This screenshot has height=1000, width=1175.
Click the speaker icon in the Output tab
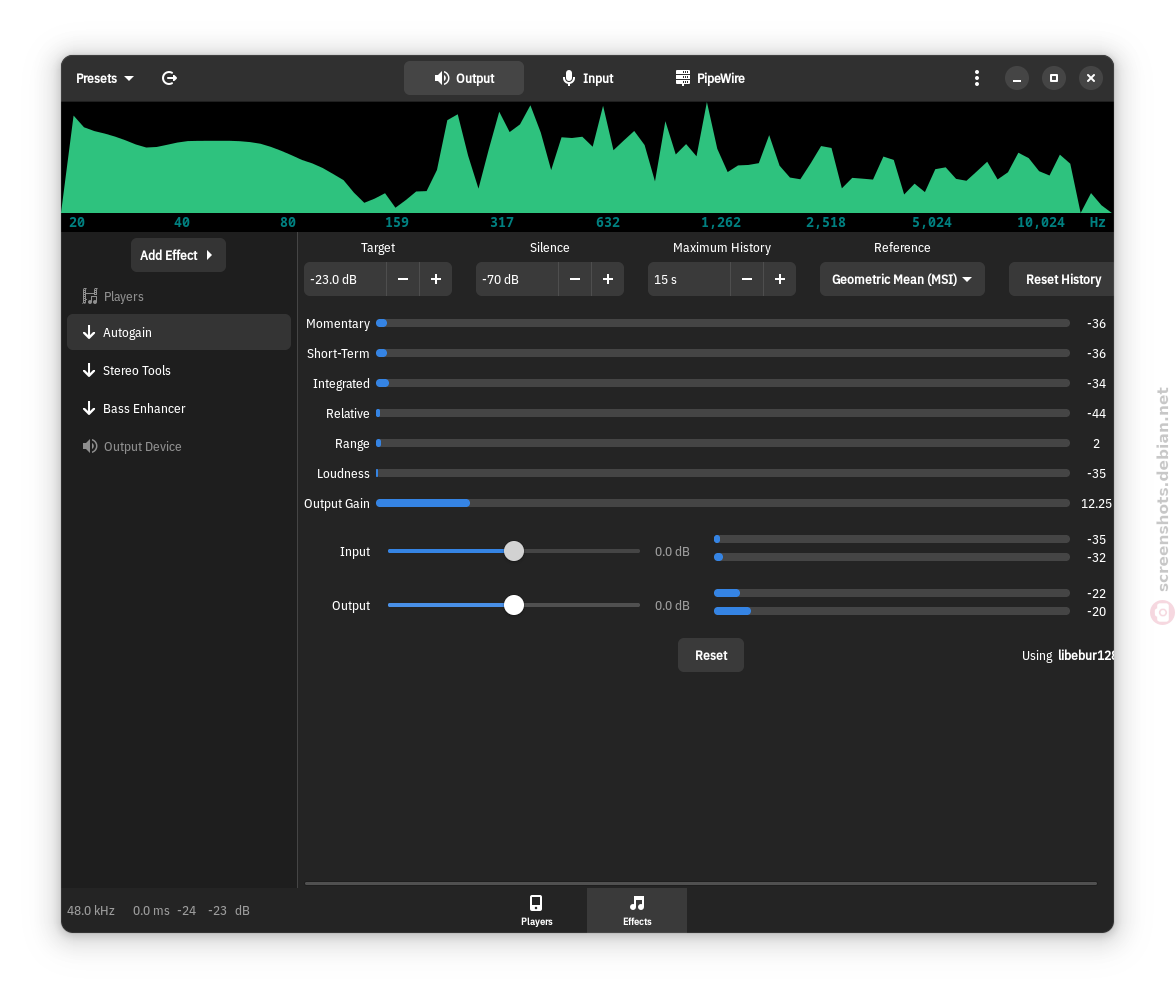(x=442, y=78)
